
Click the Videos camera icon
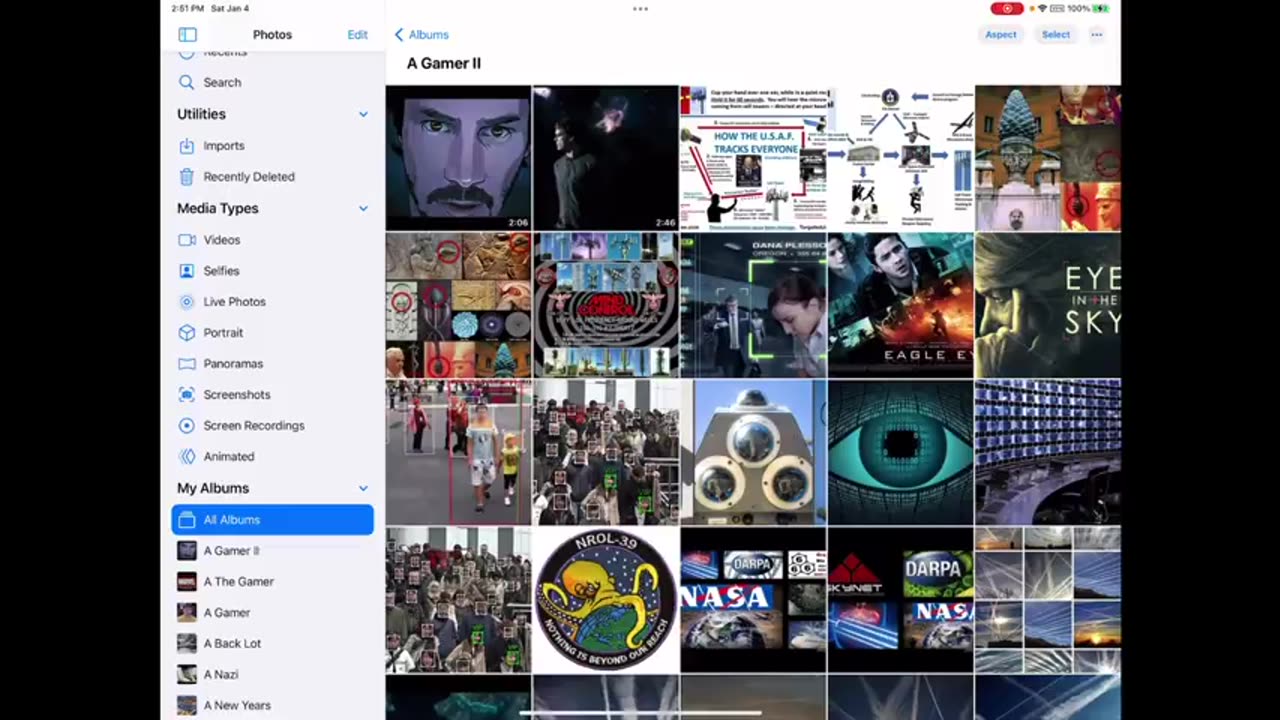tap(186, 239)
